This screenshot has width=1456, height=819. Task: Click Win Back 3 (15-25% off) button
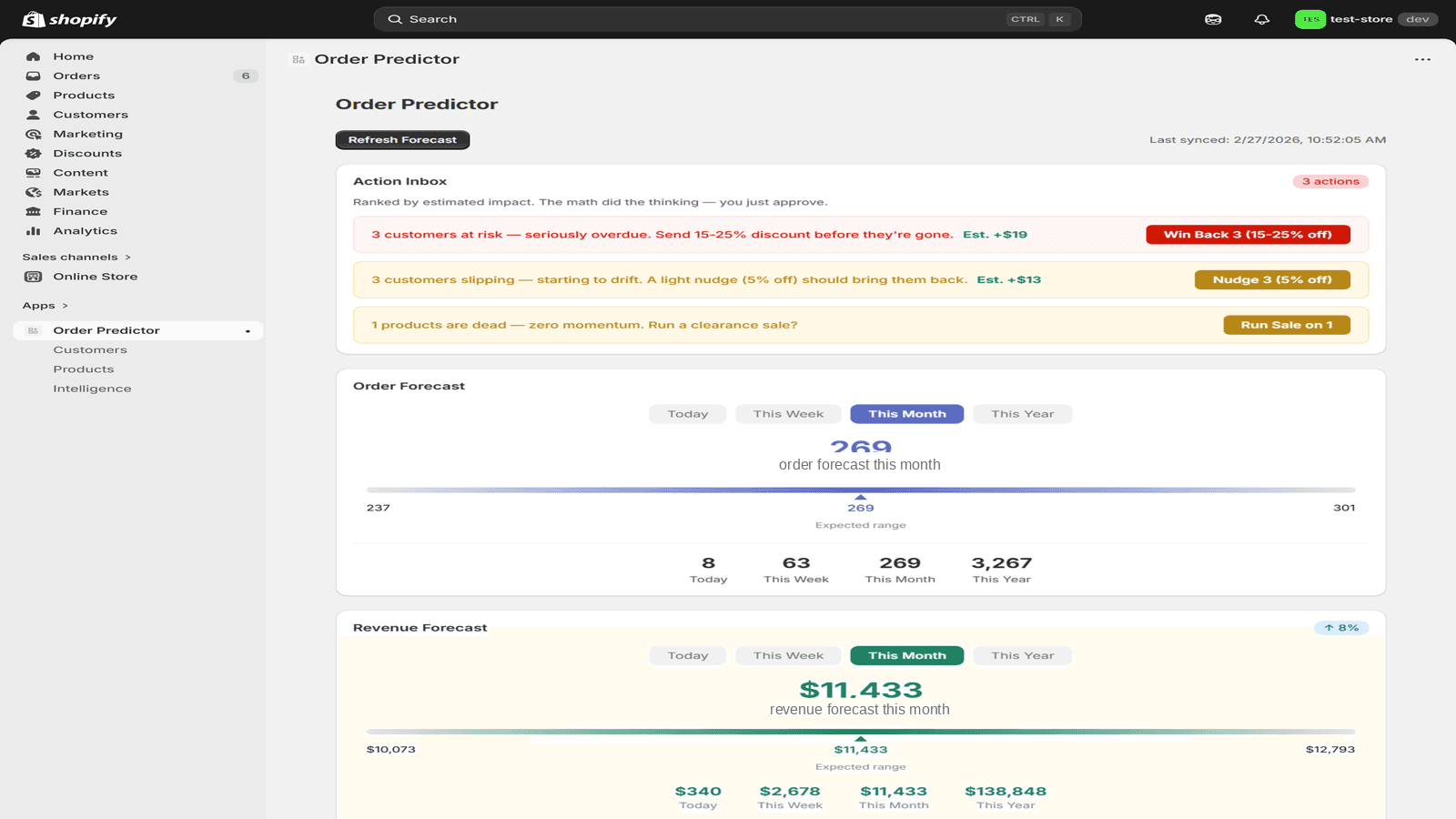1248,235
